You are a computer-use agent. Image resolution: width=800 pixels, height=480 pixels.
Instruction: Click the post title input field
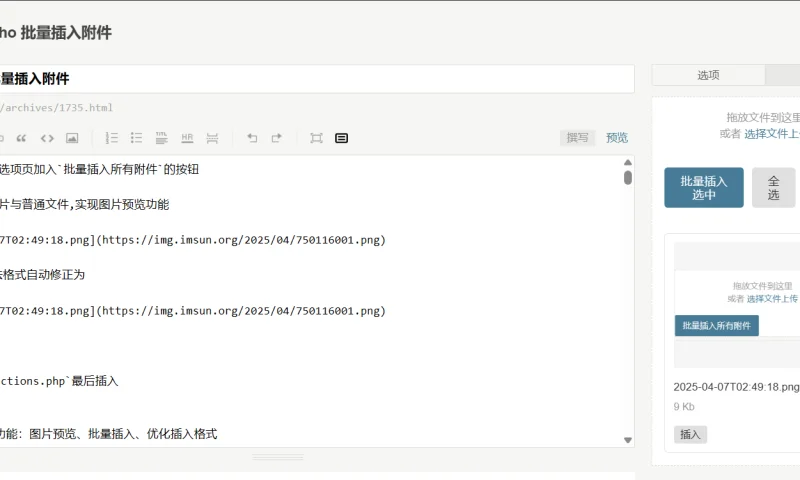click(315, 79)
